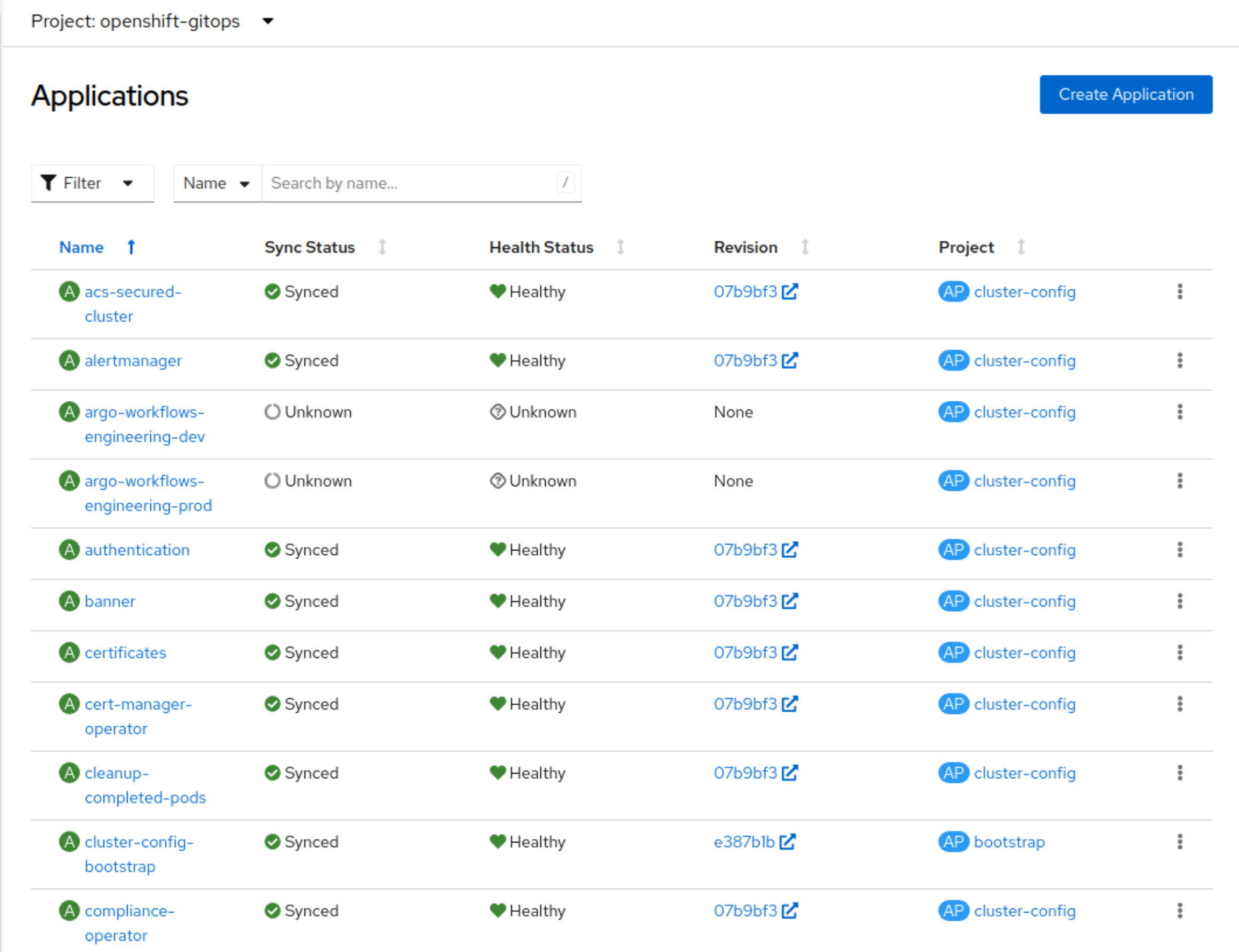Open revision e387b1b link
The image size is (1239, 952).
pyautogui.click(x=744, y=842)
